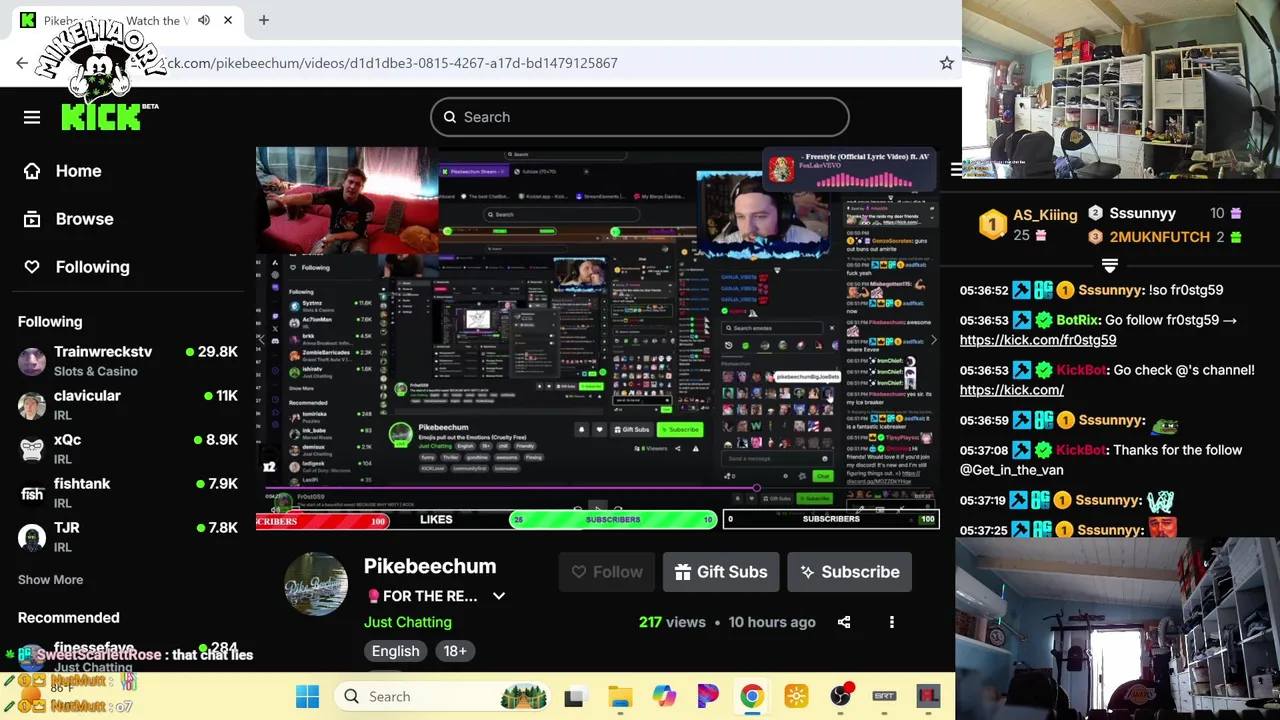
Task: Click the Pikebeechum channel name
Action: [430, 566]
